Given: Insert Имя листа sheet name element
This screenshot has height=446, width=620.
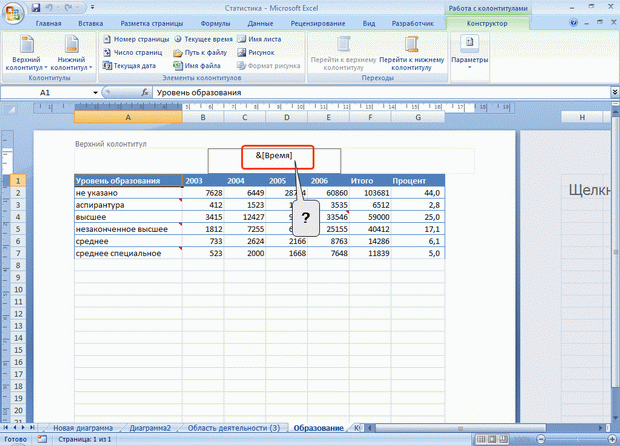Looking at the screenshot, I should click(259, 39).
